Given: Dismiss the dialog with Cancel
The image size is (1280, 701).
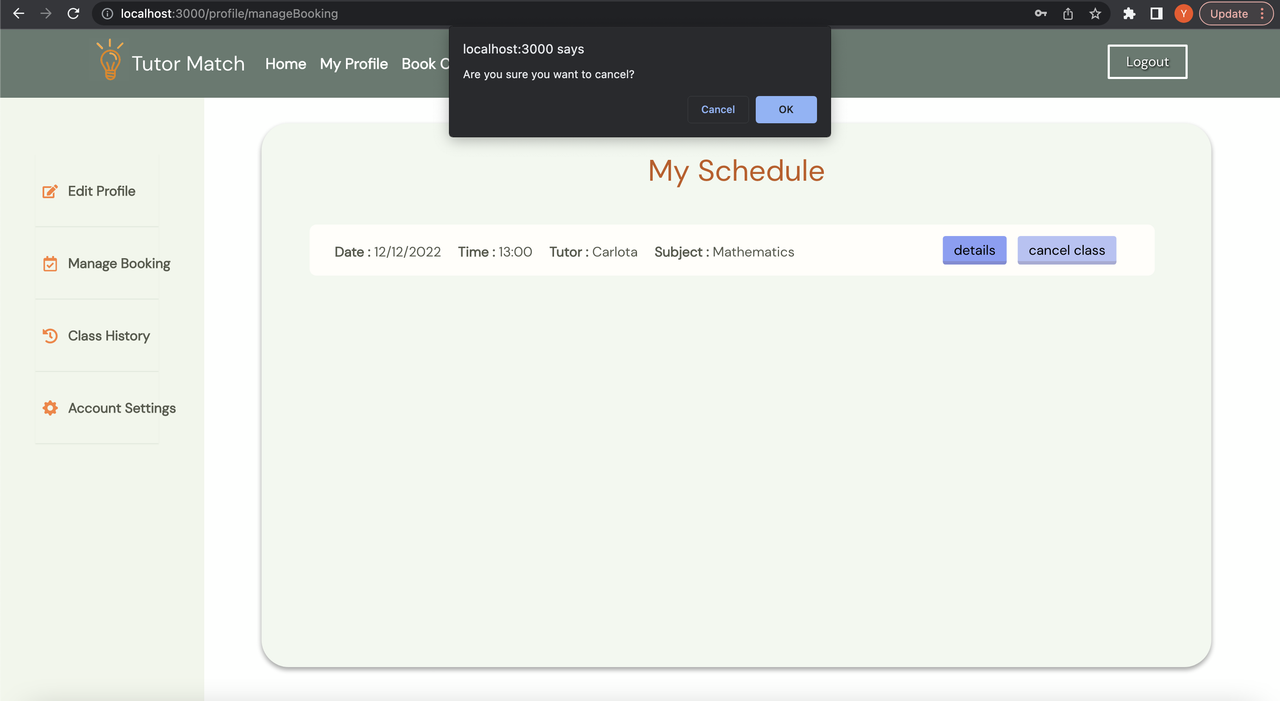Looking at the screenshot, I should click(717, 109).
